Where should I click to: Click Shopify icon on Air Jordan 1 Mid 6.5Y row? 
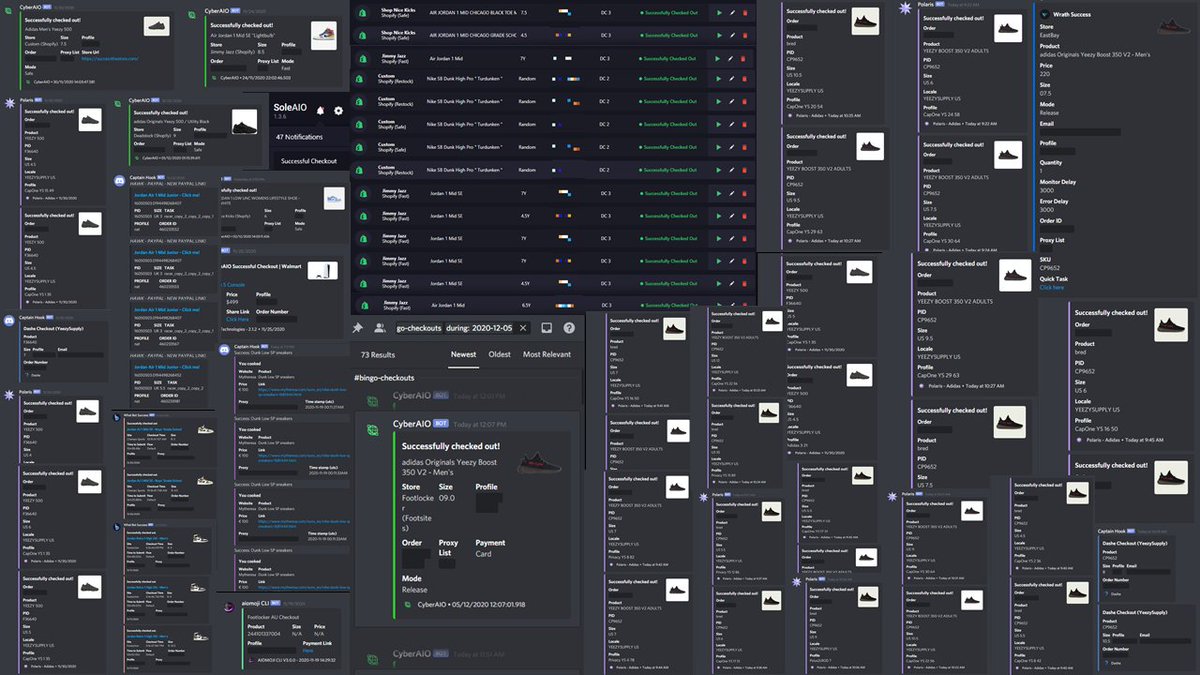tap(366, 306)
